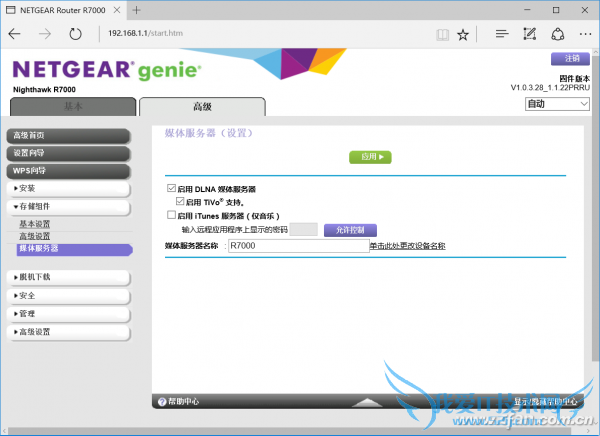The width and height of the screenshot is (600, 436).
Task: Make a web note pen icon
Action: tap(530, 34)
